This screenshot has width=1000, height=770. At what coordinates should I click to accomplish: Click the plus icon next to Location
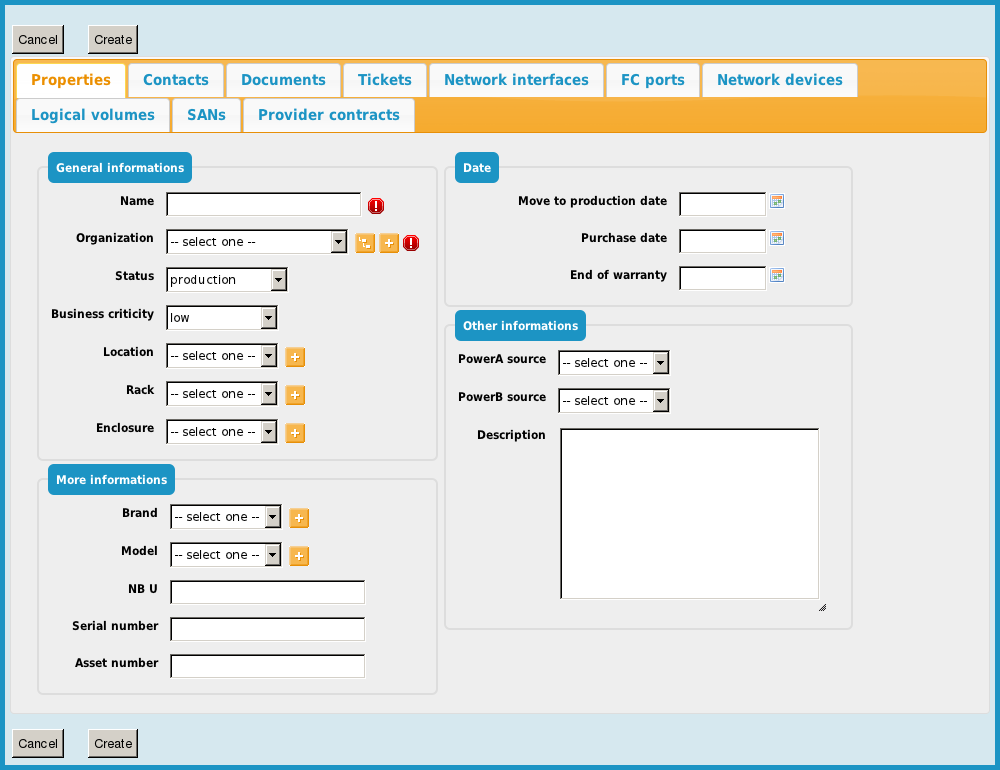pos(295,357)
